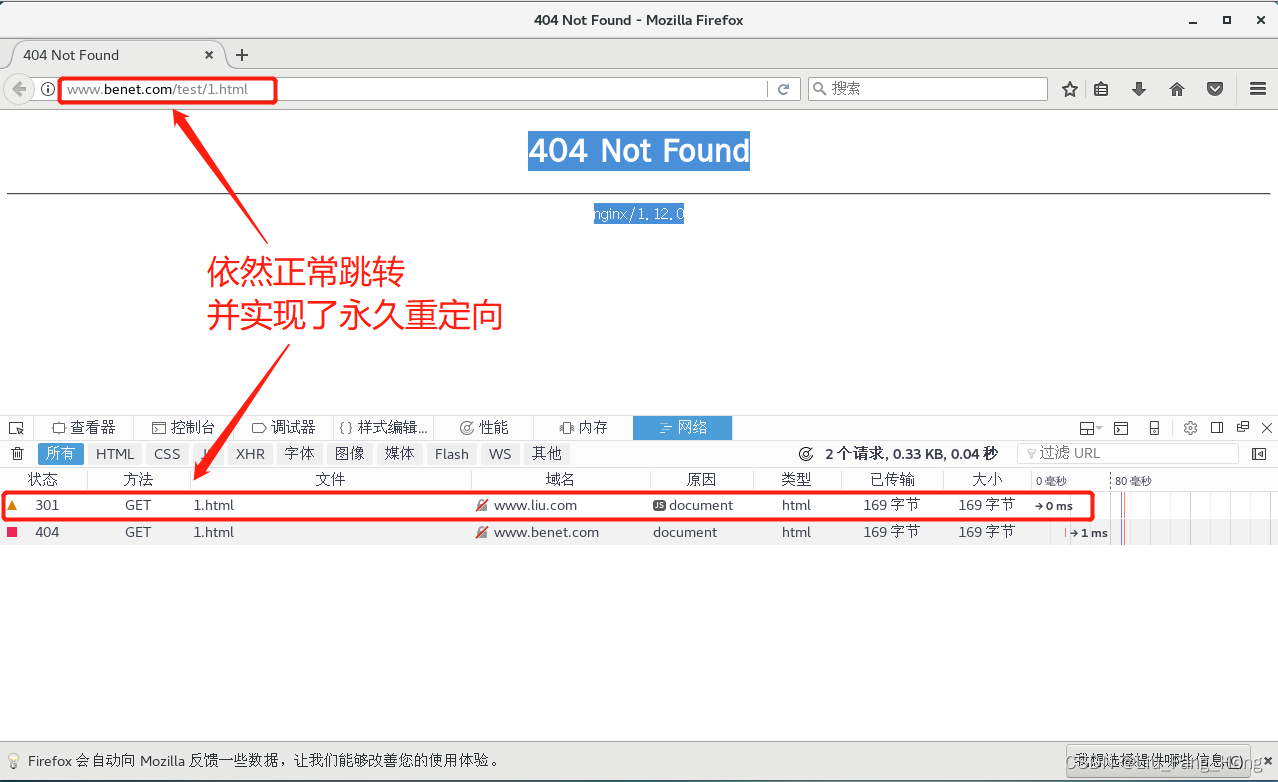Image resolution: width=1278 pixels, height=782 pixels.
Task: Toggle the network details side pane icon
Action: click(x=1259, y=454)
